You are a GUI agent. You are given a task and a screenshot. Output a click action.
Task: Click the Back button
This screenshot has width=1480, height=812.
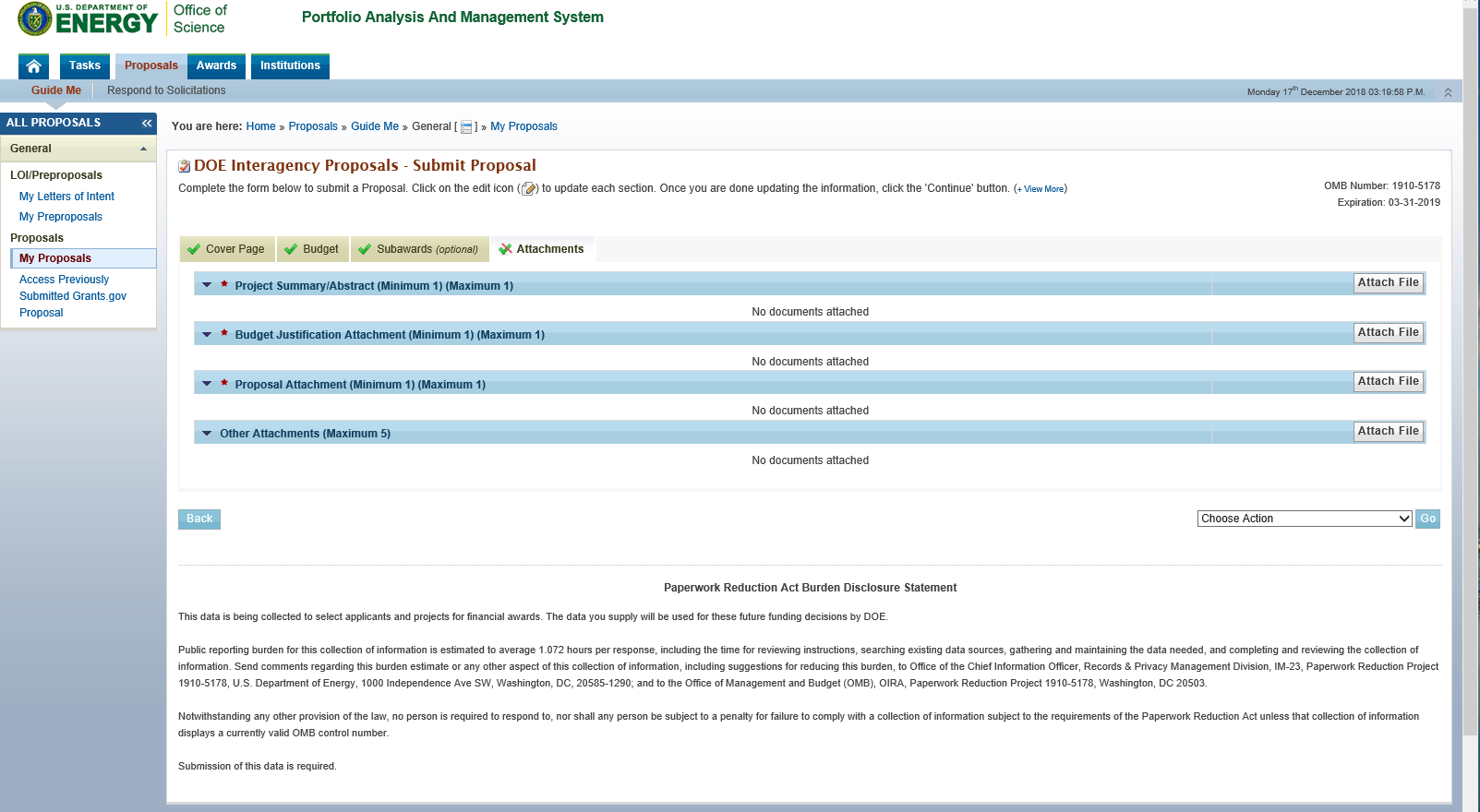[x=199, y=519]
